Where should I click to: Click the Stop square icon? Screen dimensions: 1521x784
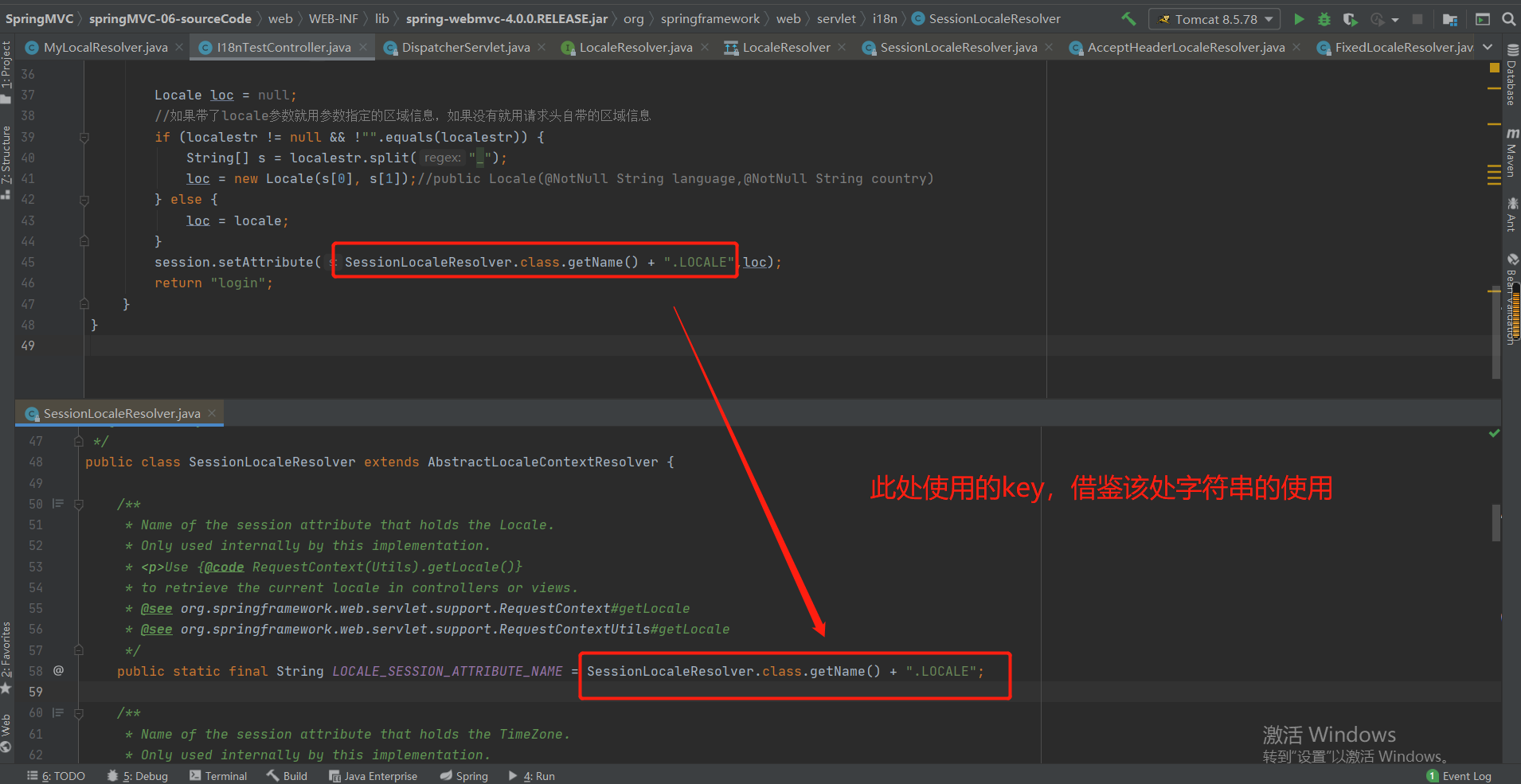click(x=1417, y=19)
